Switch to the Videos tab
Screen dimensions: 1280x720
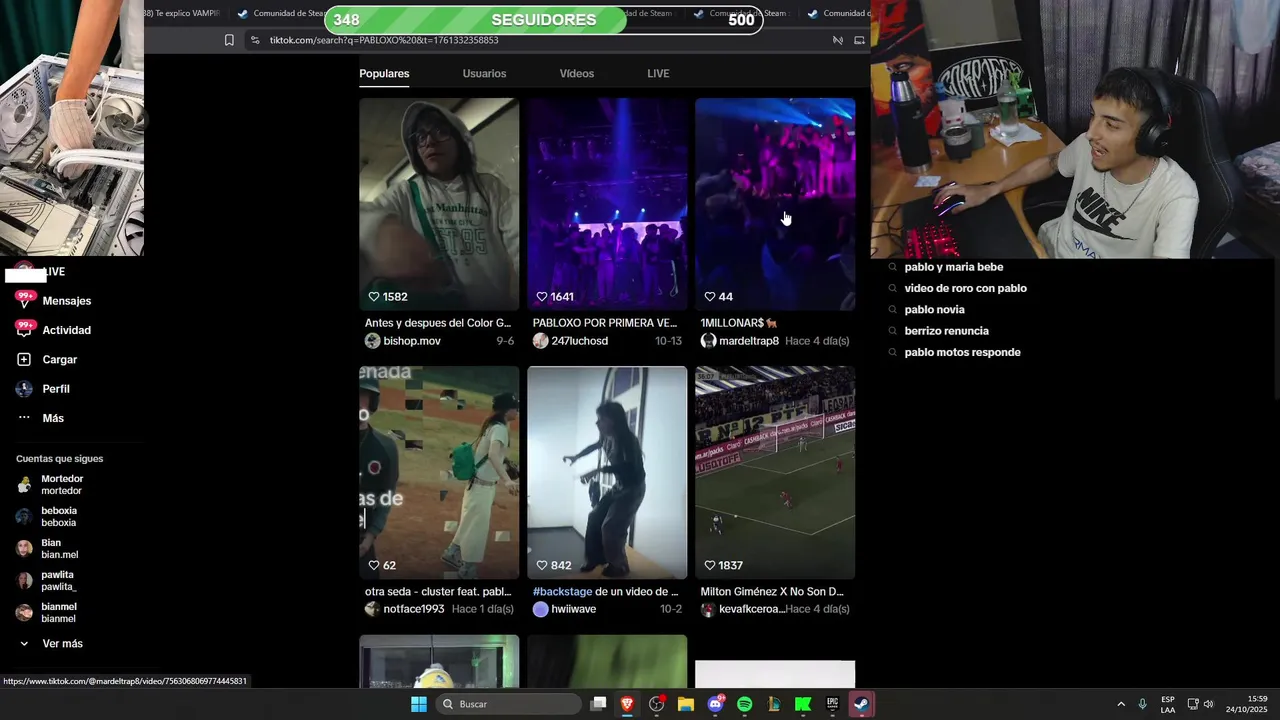(577, 74)
